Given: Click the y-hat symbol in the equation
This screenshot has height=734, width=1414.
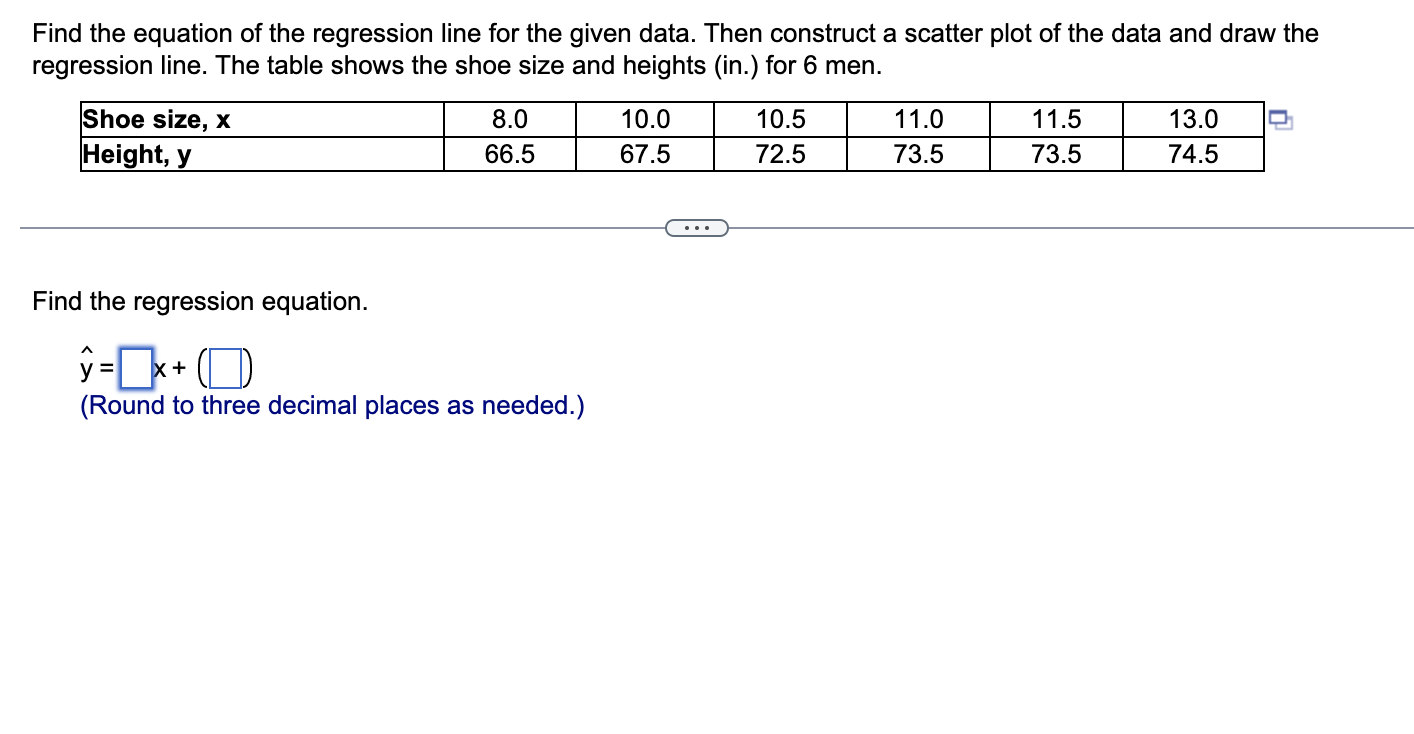Looking at the screenshot, I should coord(86,368).
